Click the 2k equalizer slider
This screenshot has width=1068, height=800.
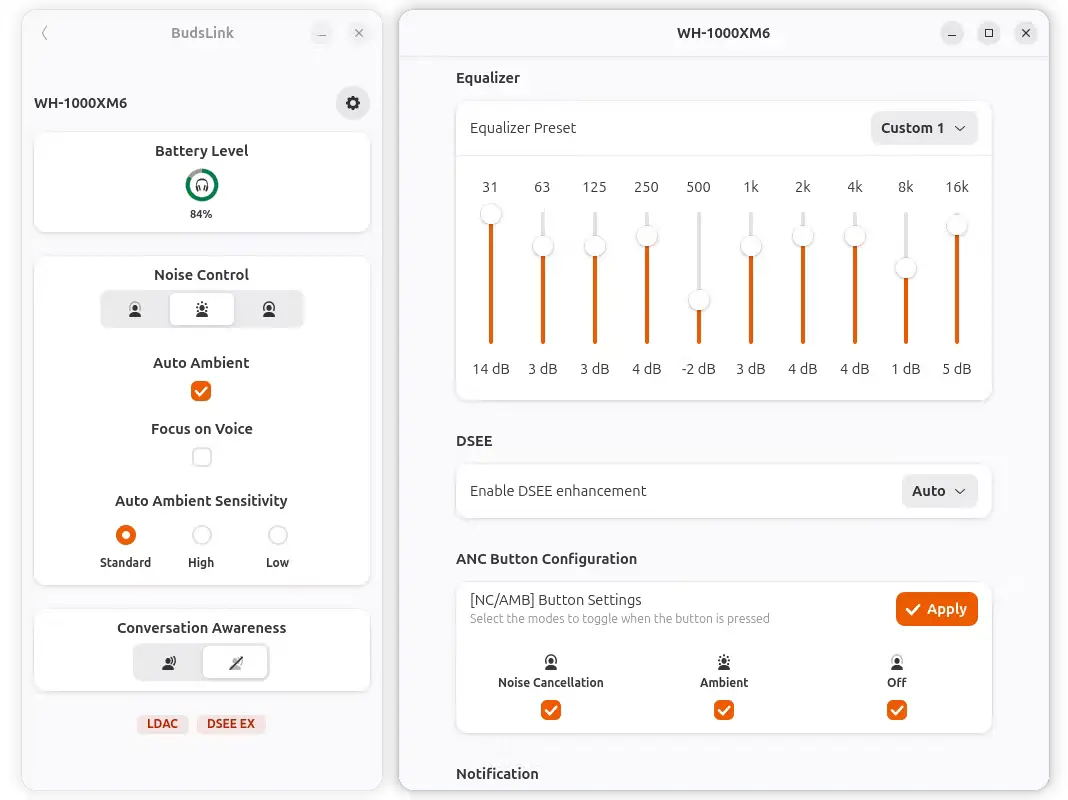[803, 278]
